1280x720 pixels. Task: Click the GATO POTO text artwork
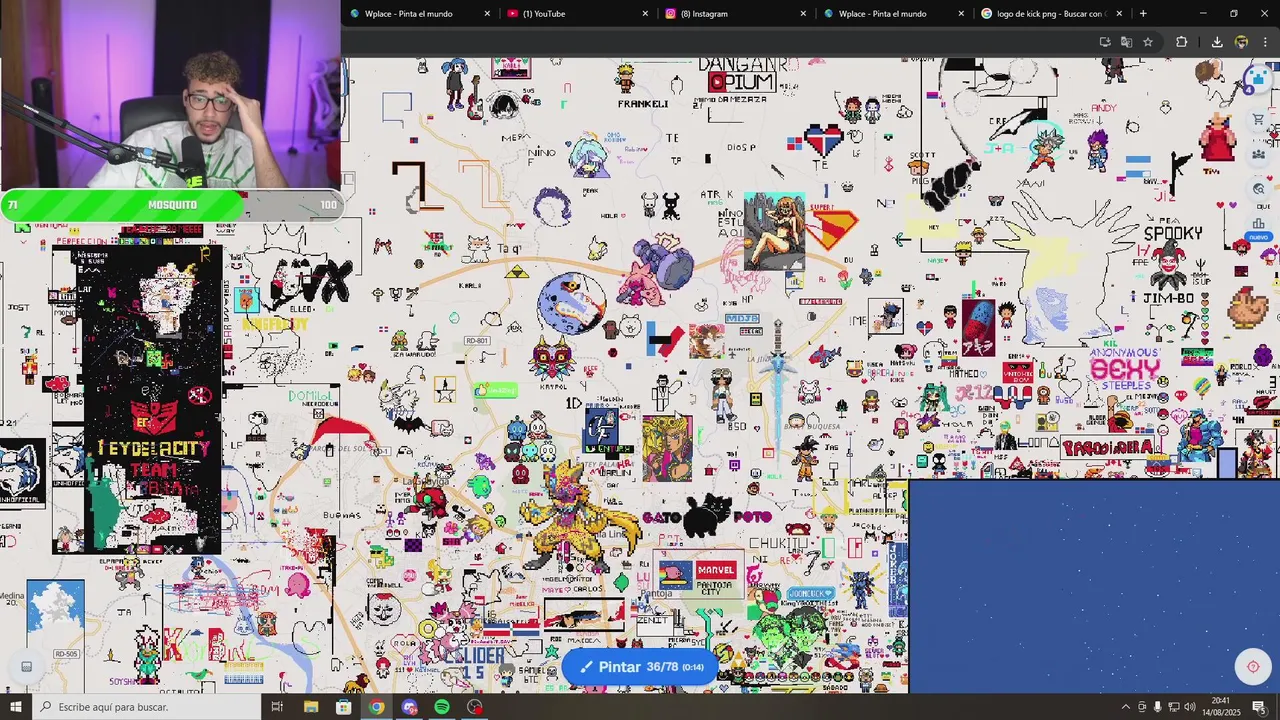707,517
